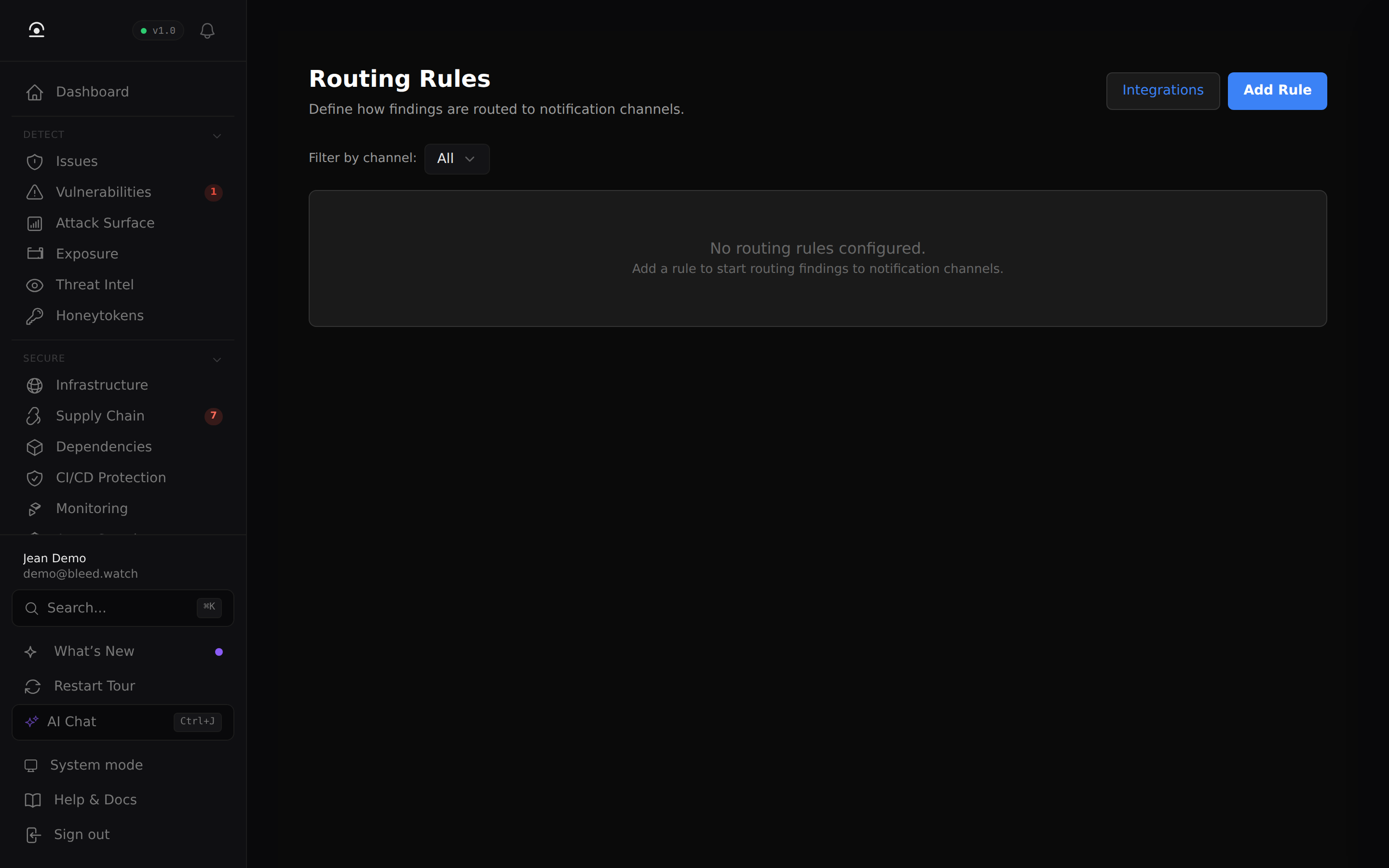Restart the product tour
This screenshot has width=1389, height=868.
(x=123, y=686)
